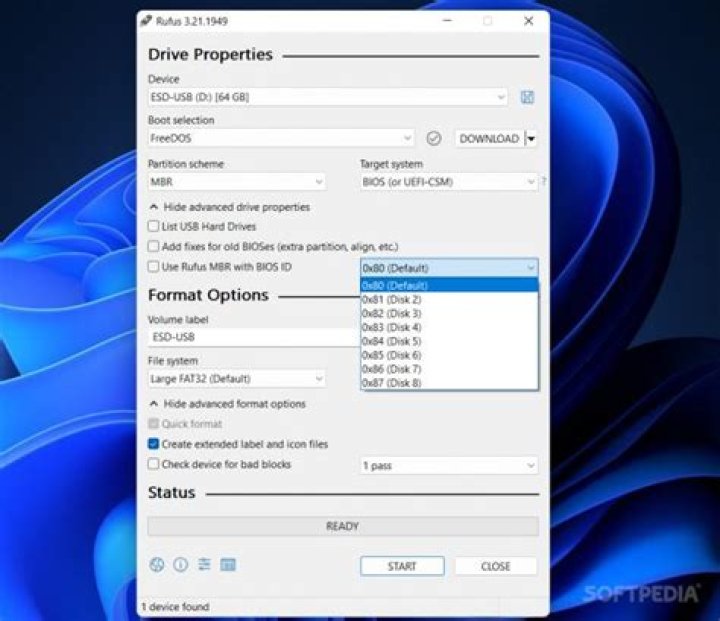The image size is (720, 621).
Task: Click the save drive image icon
Action: click(527, 97)
